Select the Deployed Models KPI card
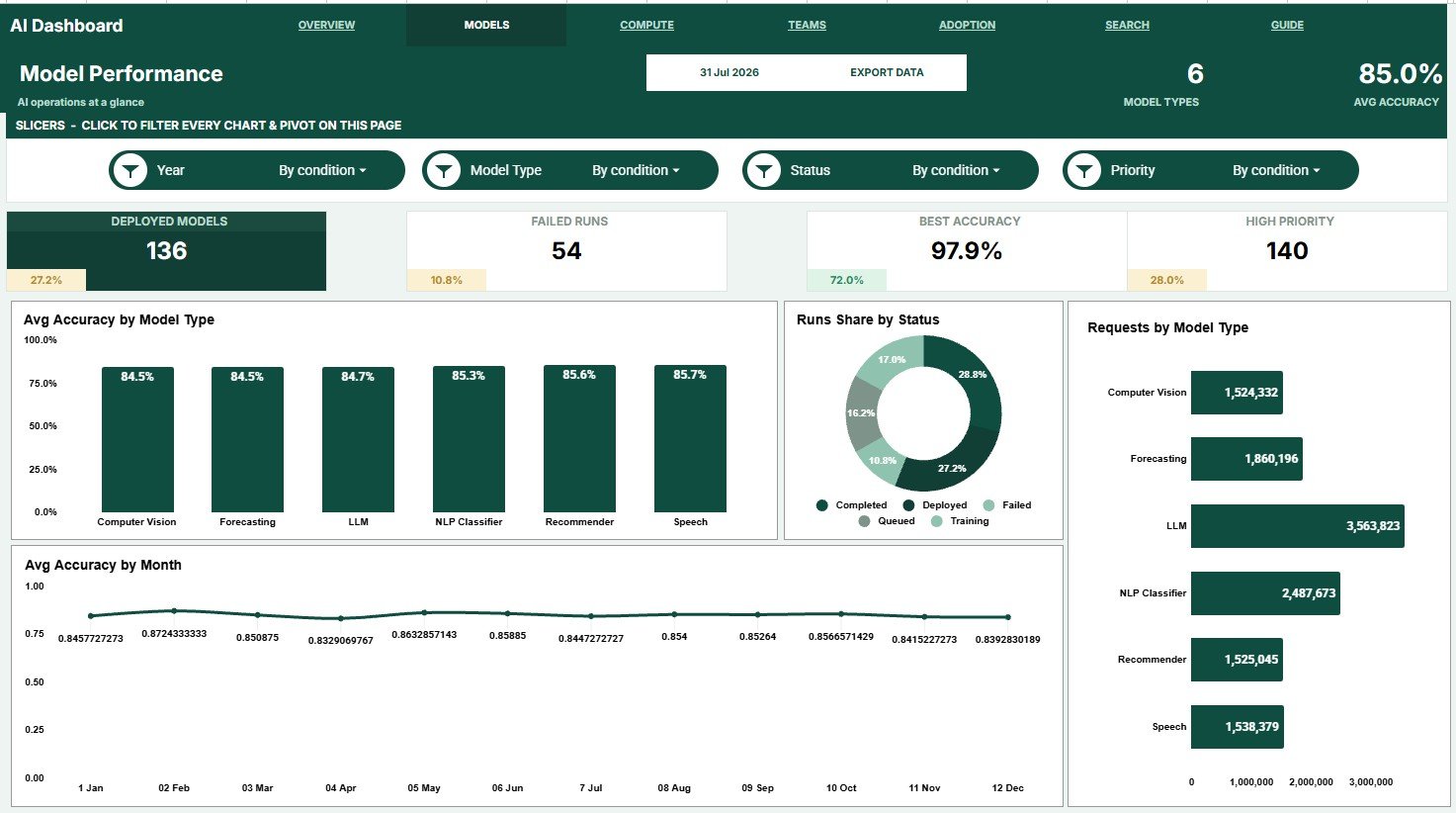The width and height of the screenshot is (1456, 813). tap(166, 251)
